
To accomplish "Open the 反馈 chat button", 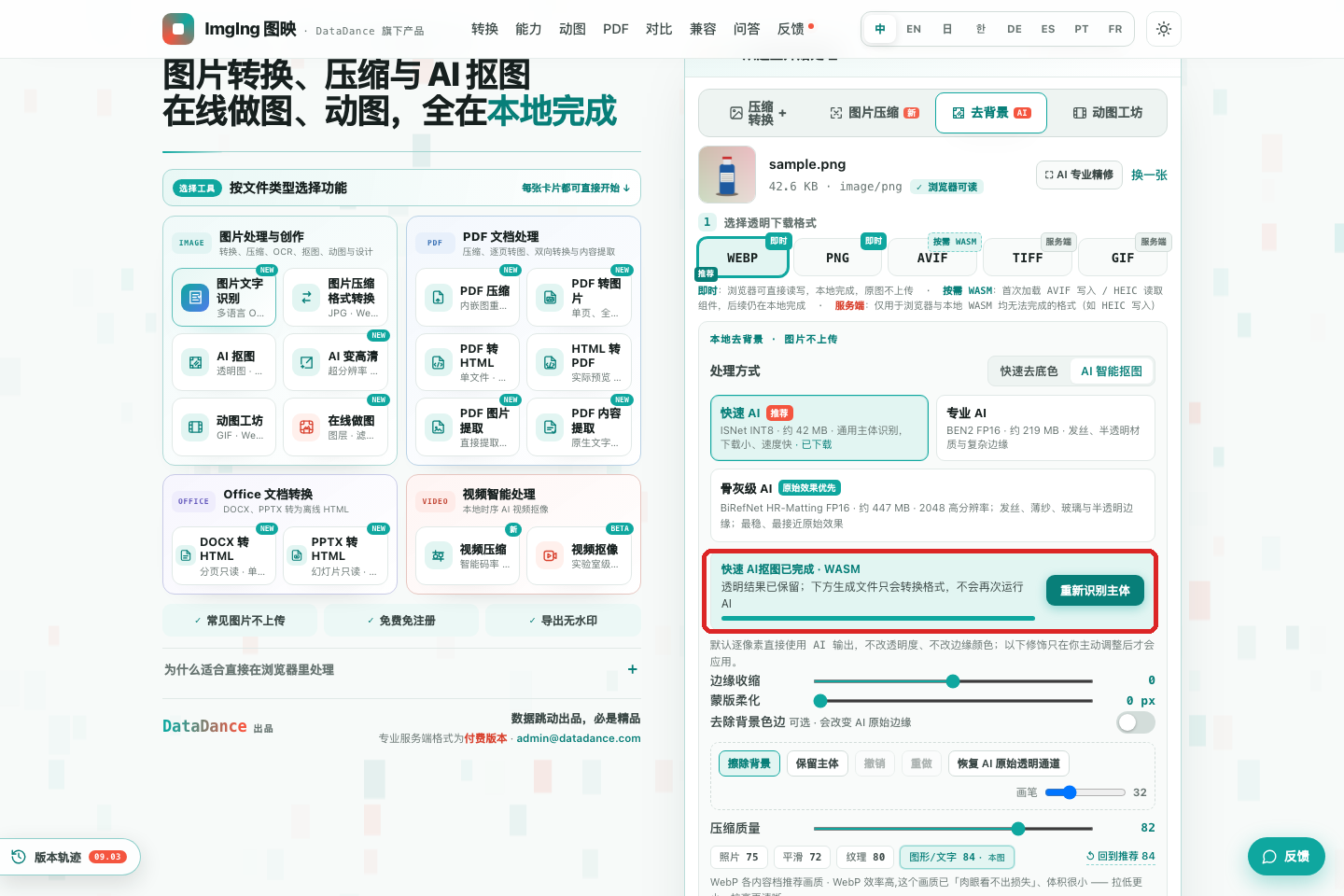I will pyautogui.click(x=1286, y=857).
